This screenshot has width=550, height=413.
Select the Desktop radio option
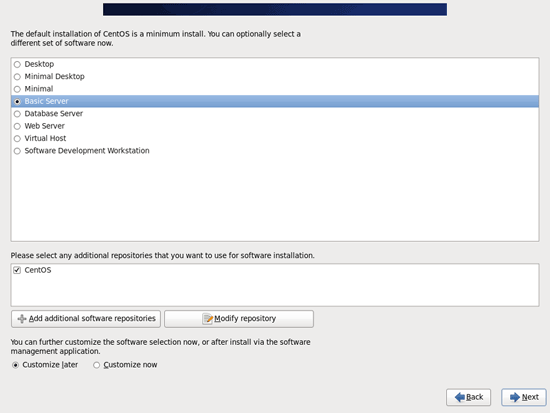[x=17, y=65]
